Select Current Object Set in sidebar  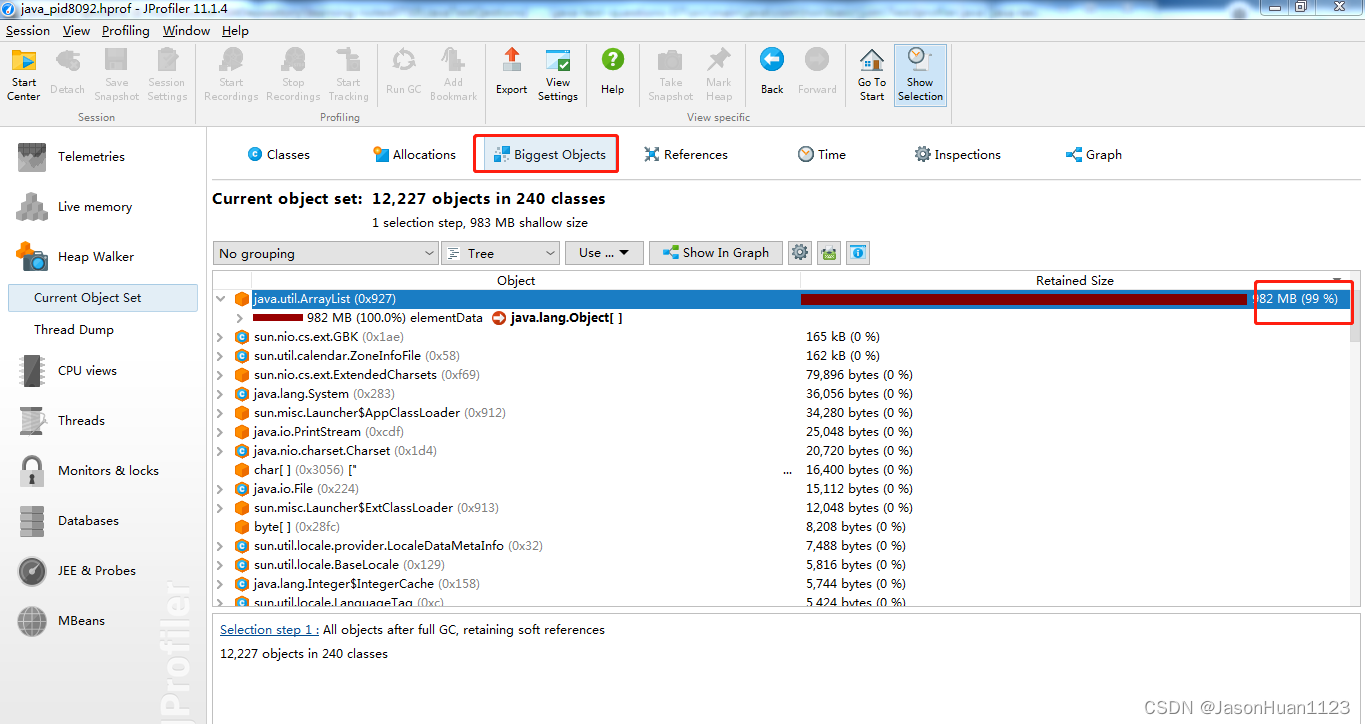coord(102,297)
